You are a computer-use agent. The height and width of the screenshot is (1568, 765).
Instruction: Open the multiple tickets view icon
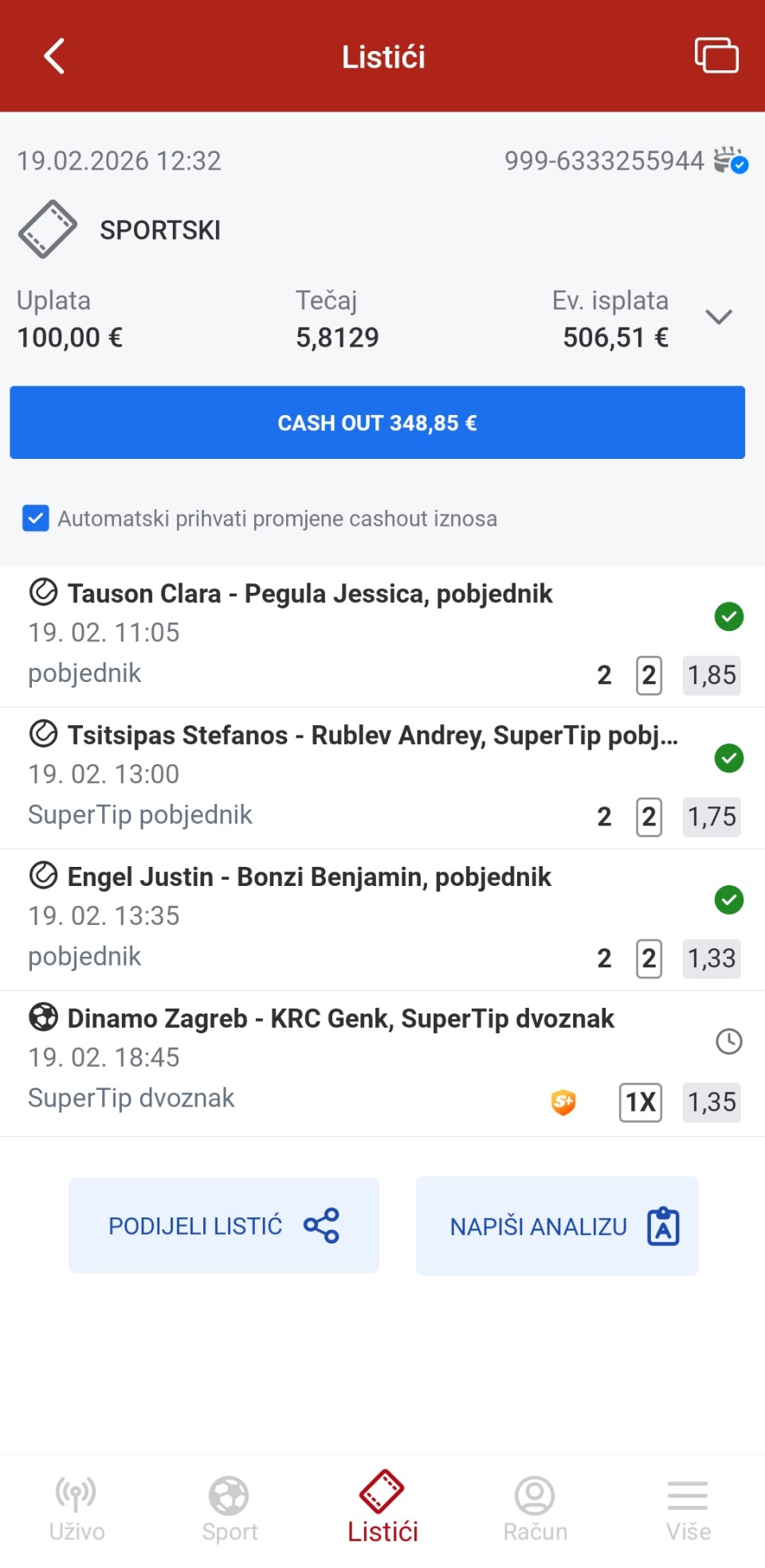[716, 56]
